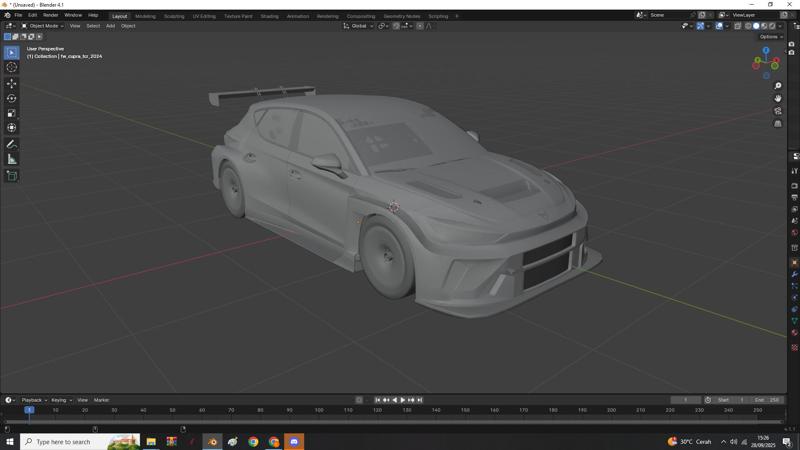Toggle proportional editing in header
This screenshot has width=800, height=450.
420,26
